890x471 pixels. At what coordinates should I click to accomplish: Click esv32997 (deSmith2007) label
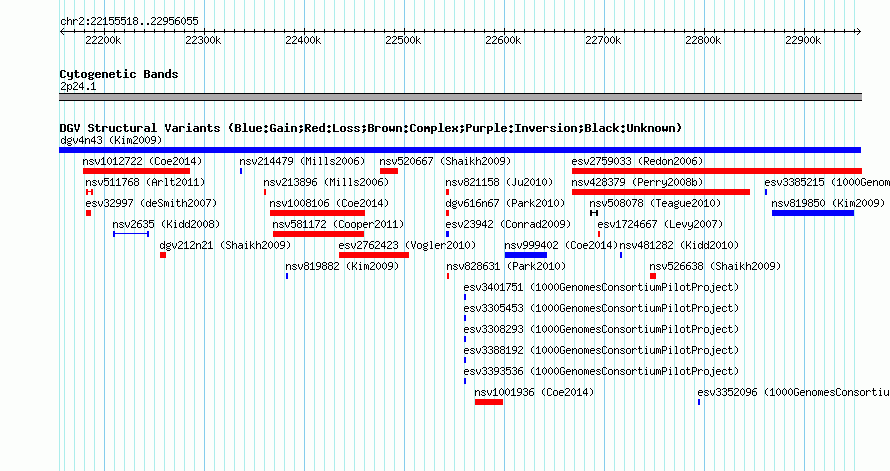point(151,203)
